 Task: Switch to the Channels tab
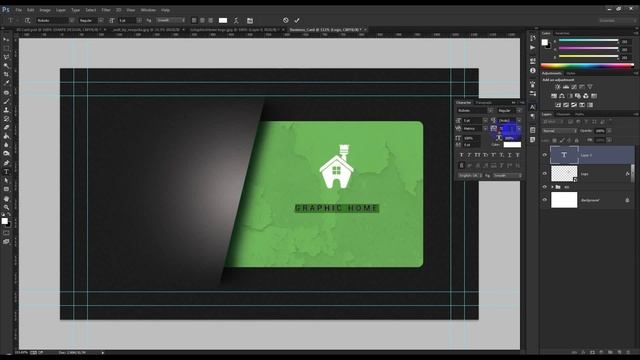click(x=563, y=115)
